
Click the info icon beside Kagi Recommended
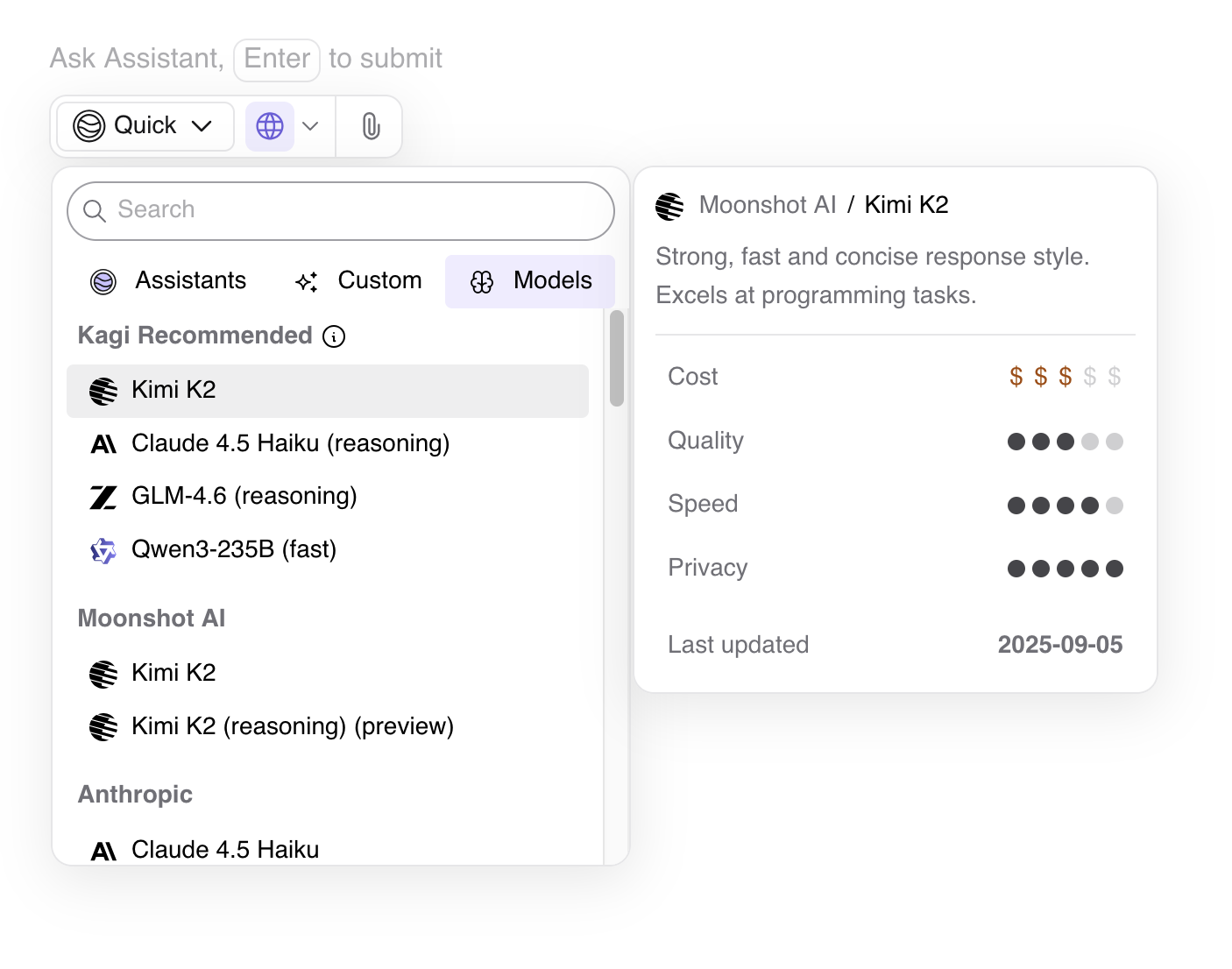pos(334,336)
